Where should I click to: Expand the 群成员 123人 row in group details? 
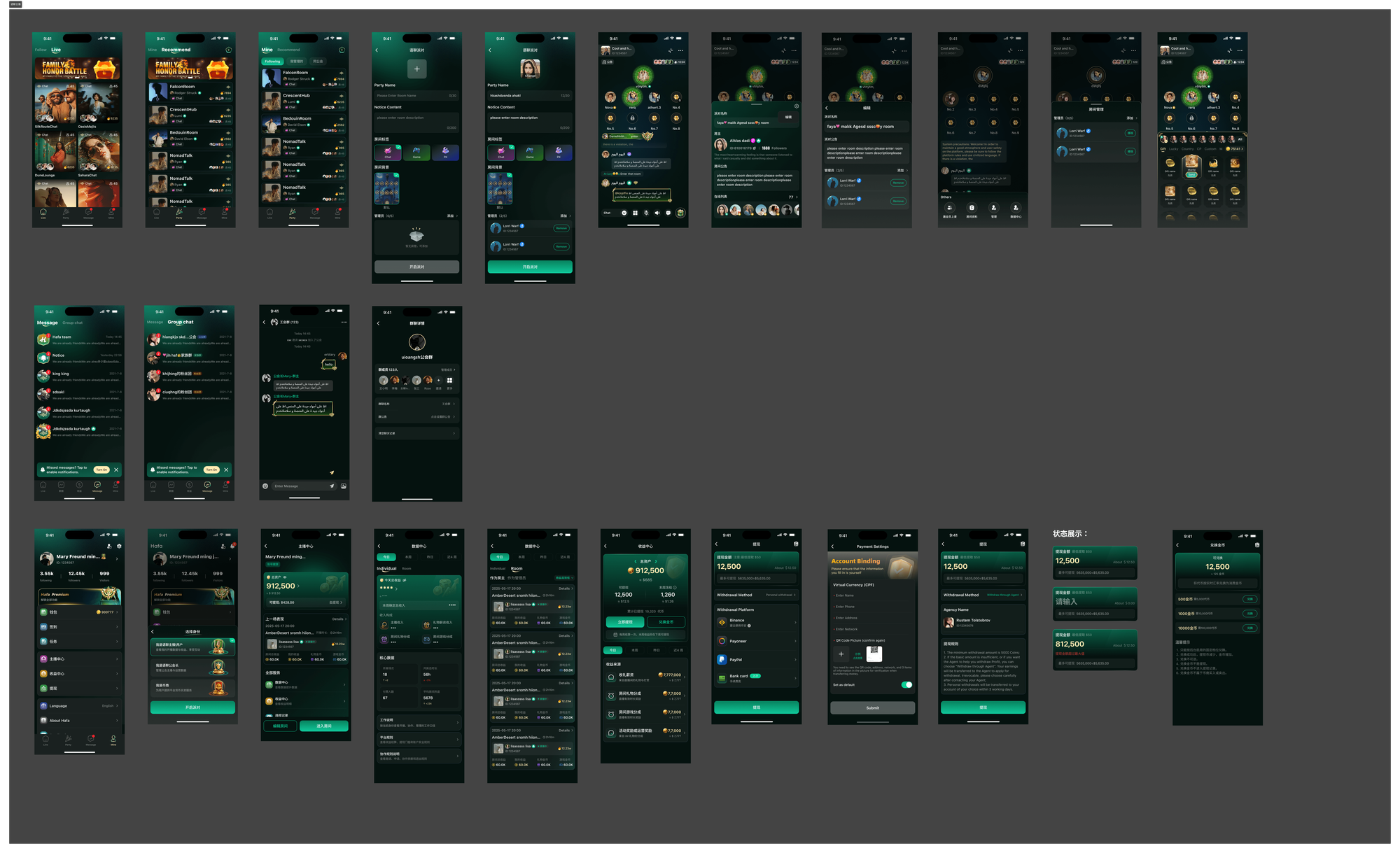[x=417, y=369]
